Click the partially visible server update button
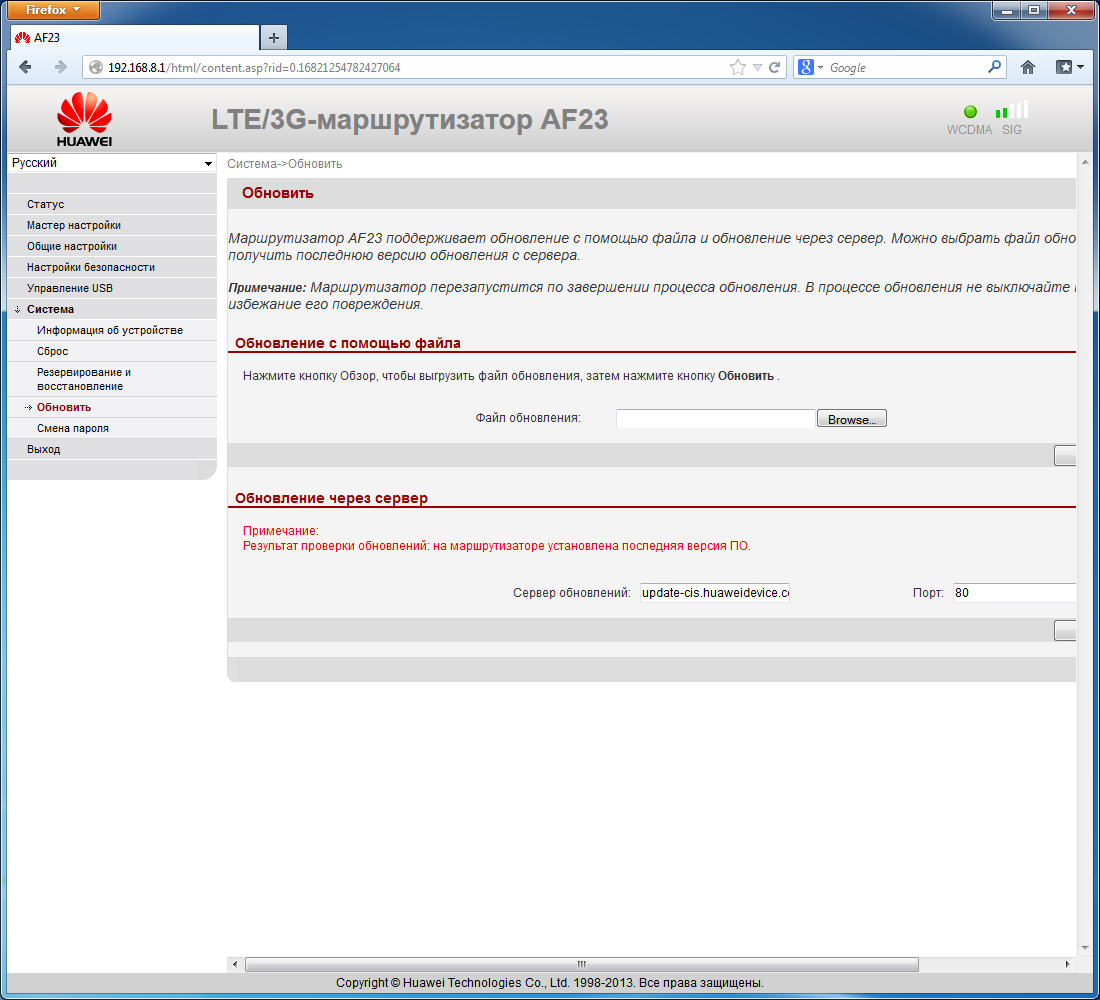Image resolution: width=1100 pixels, height=1000 pixels. coord(1065,630)
